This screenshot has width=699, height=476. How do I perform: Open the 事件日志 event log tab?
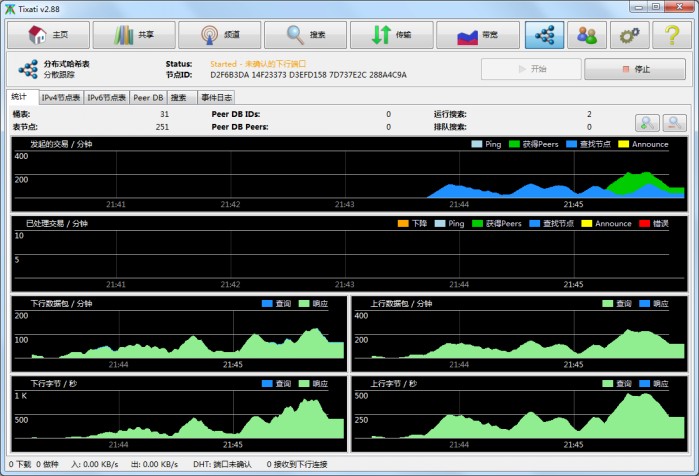click(216, 98)
